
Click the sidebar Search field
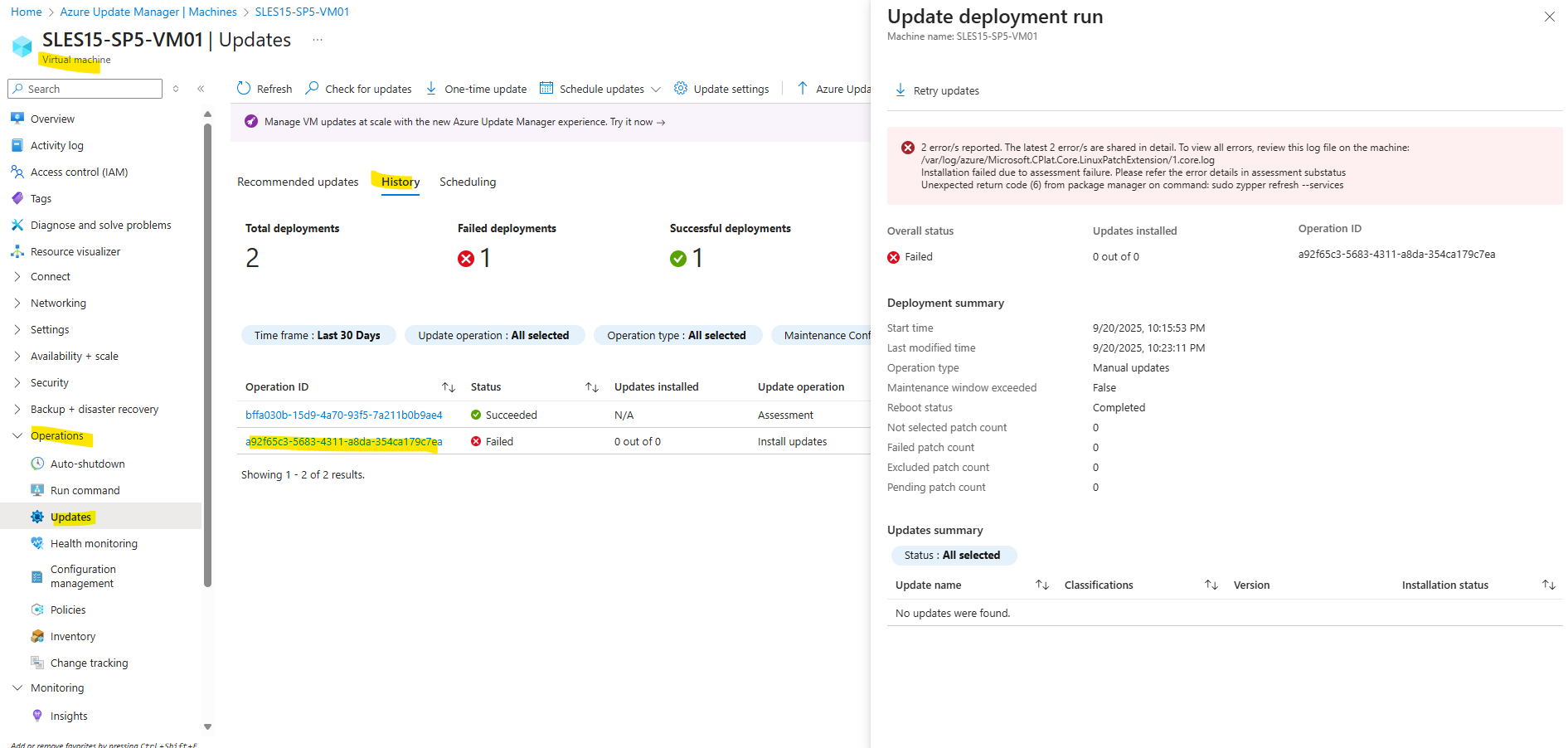coord(85,89)
